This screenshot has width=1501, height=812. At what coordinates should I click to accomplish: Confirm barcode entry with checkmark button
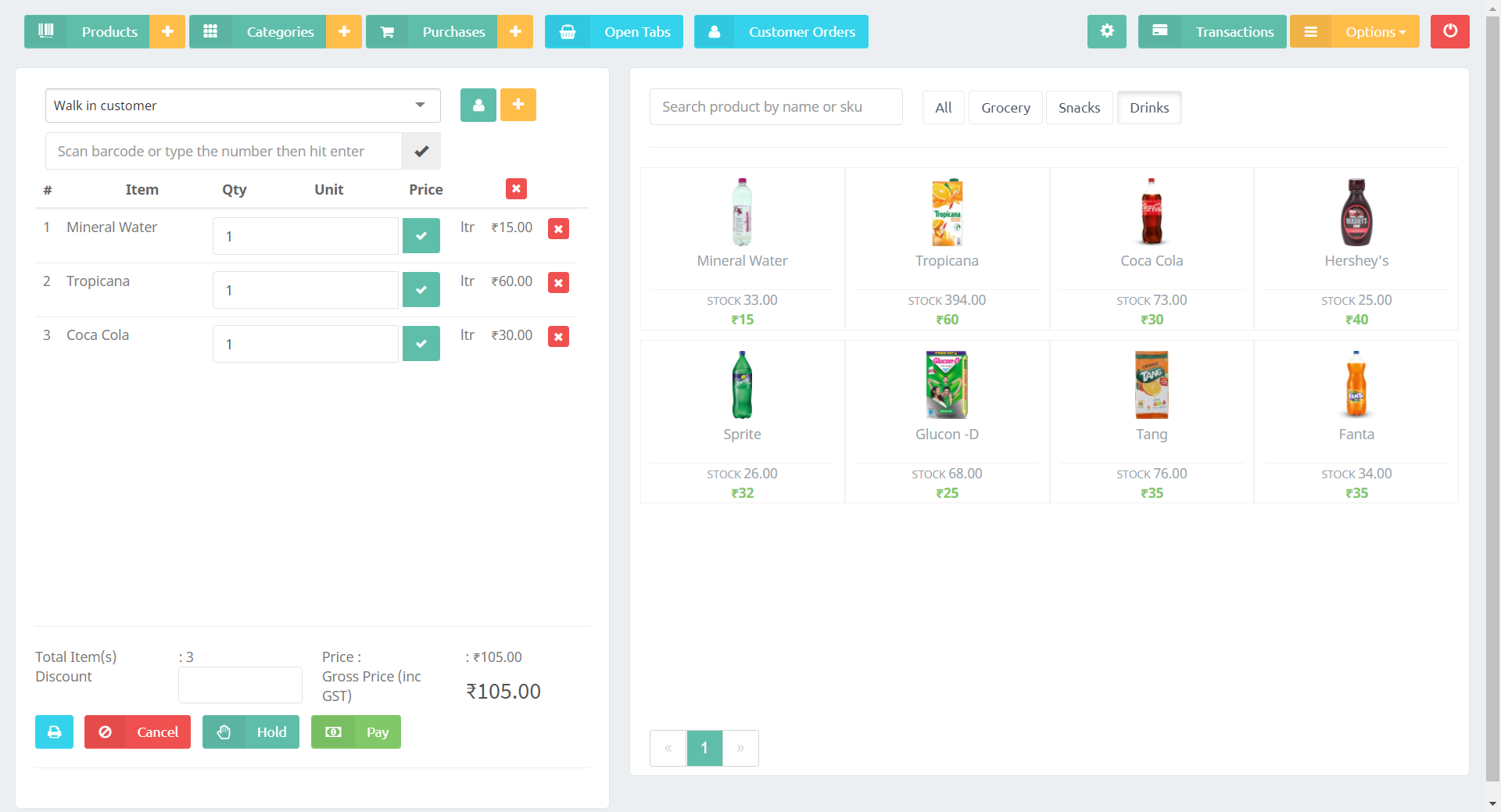(421, 151)
